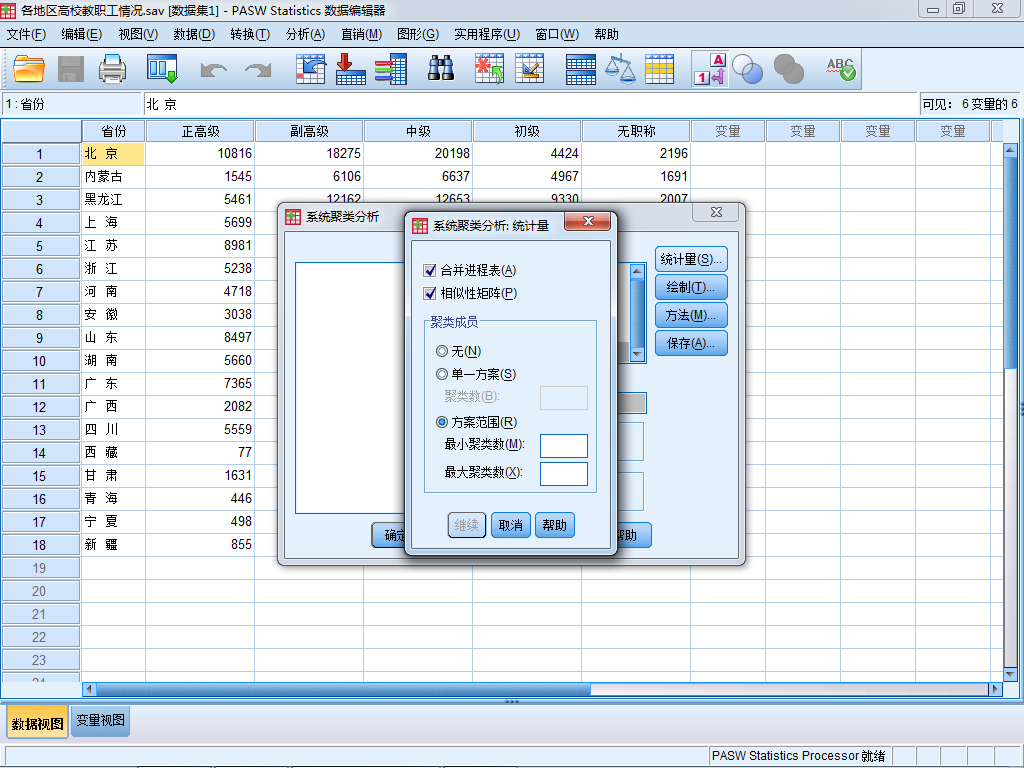Image resolution: width=1024 pixels, height=768 pixels.
Task: Click the 最大聚类数(X) input field
Action: pyautogui.click(x=564, y=474)
